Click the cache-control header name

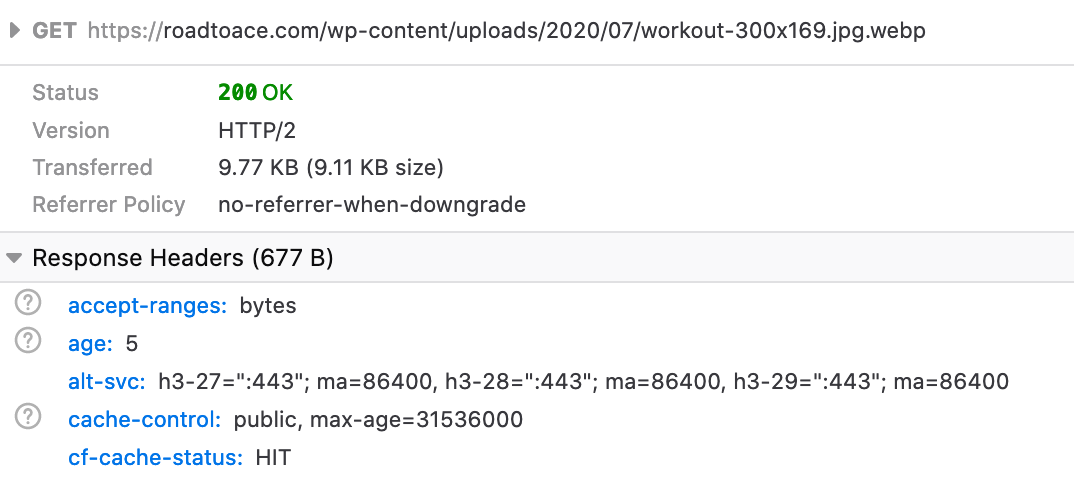[x=145, y=419]
